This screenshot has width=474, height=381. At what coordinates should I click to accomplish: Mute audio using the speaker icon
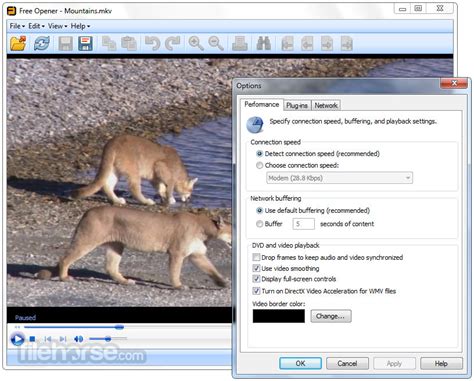pos(79,339)
